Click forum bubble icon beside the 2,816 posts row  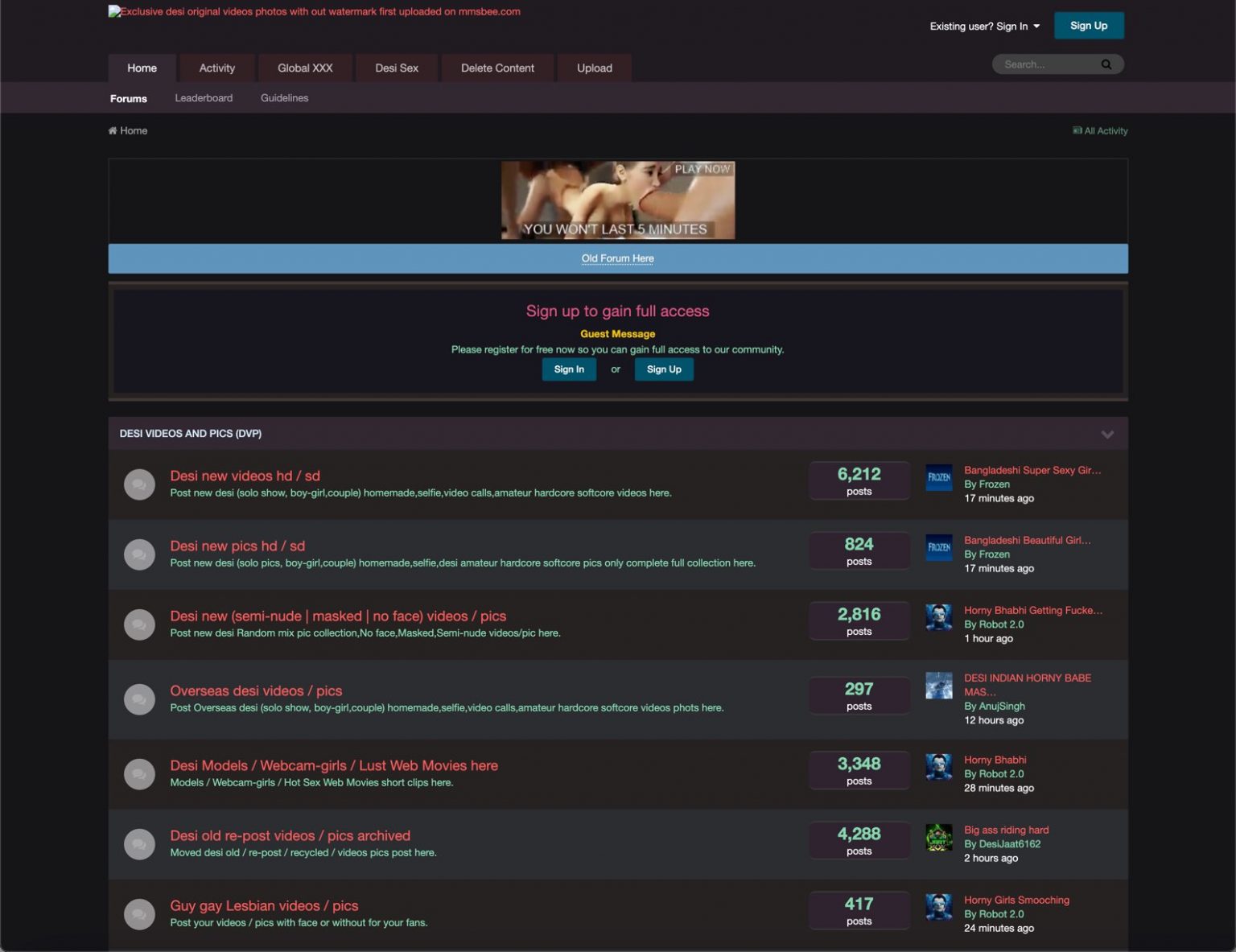click(x=139, y=624)
